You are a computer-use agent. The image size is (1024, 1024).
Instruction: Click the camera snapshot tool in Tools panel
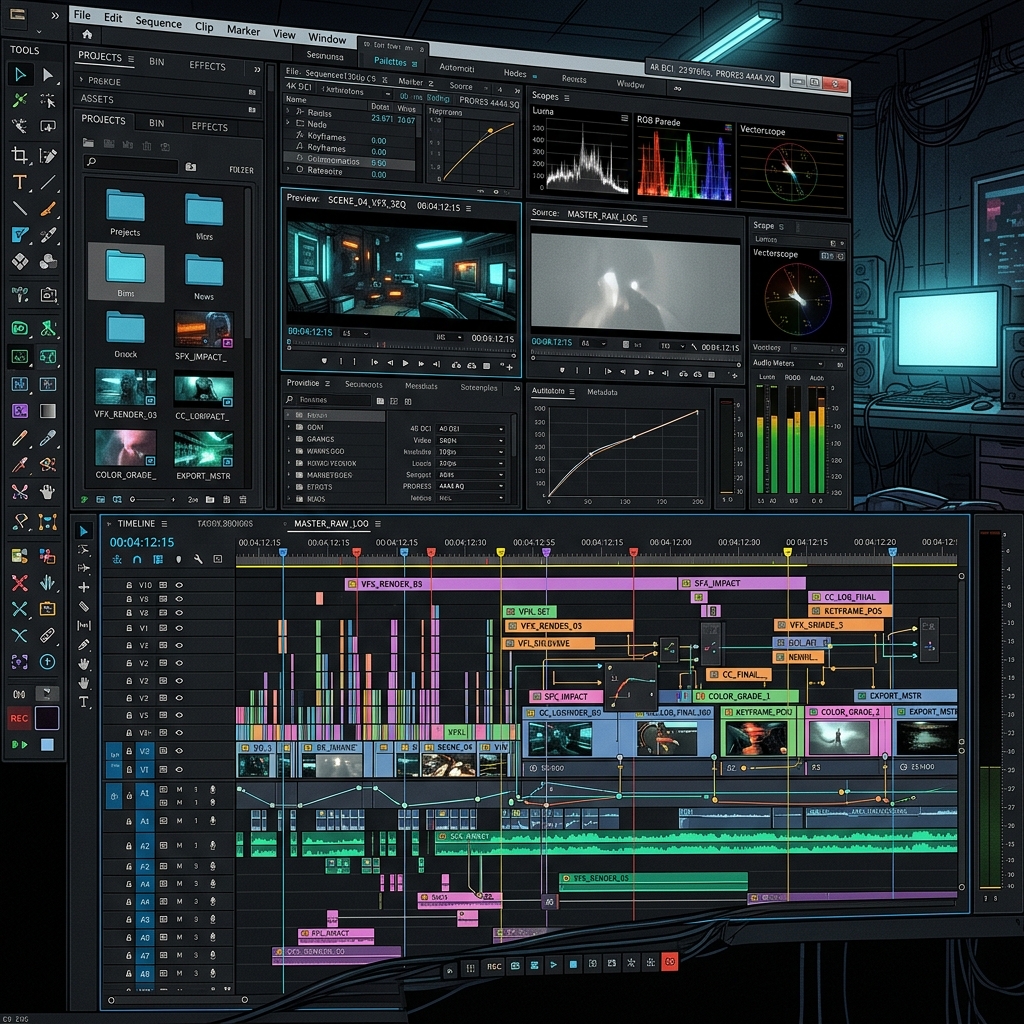[x=48, y=295]
